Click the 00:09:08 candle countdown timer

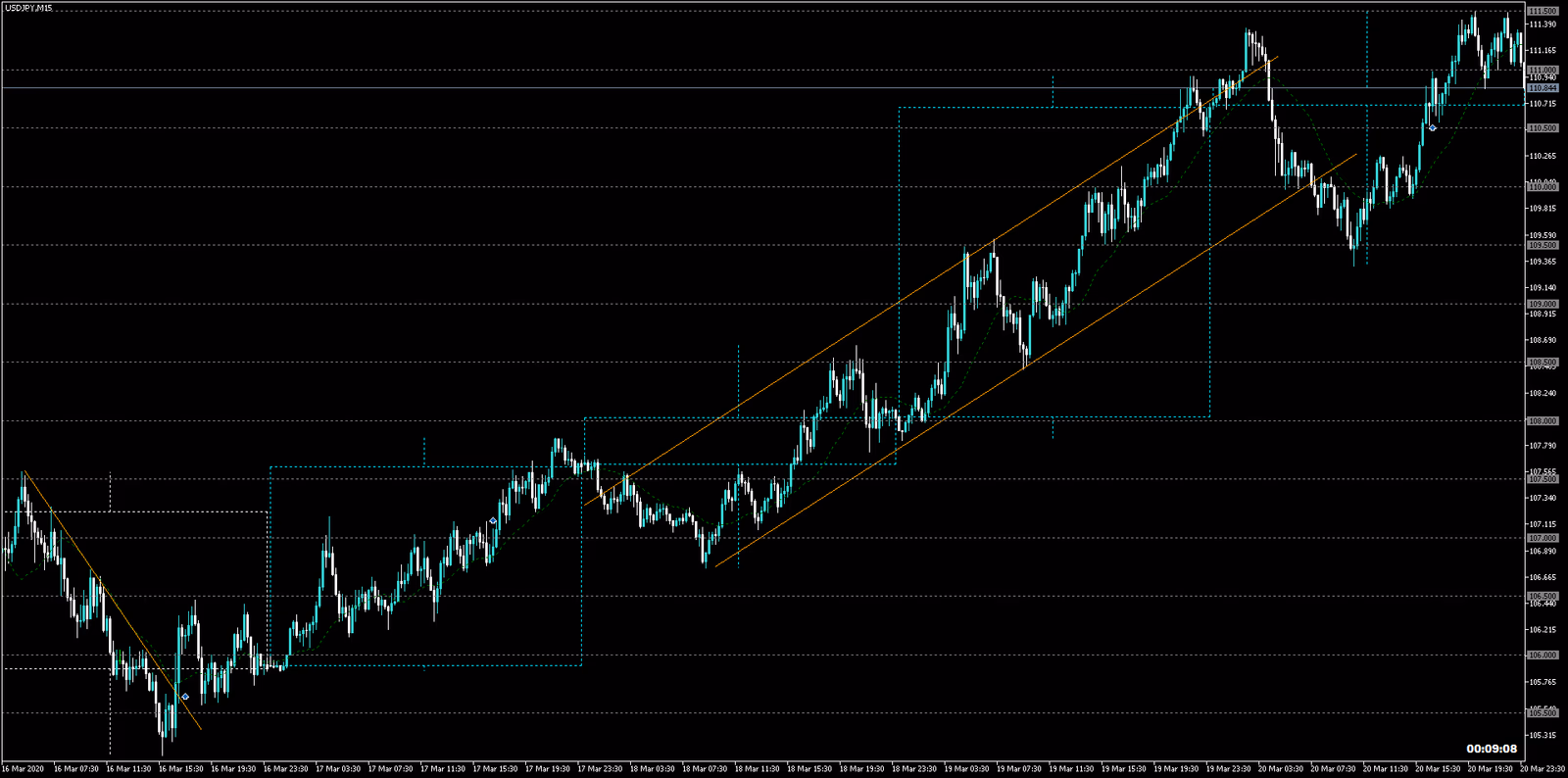[1492, 749]
